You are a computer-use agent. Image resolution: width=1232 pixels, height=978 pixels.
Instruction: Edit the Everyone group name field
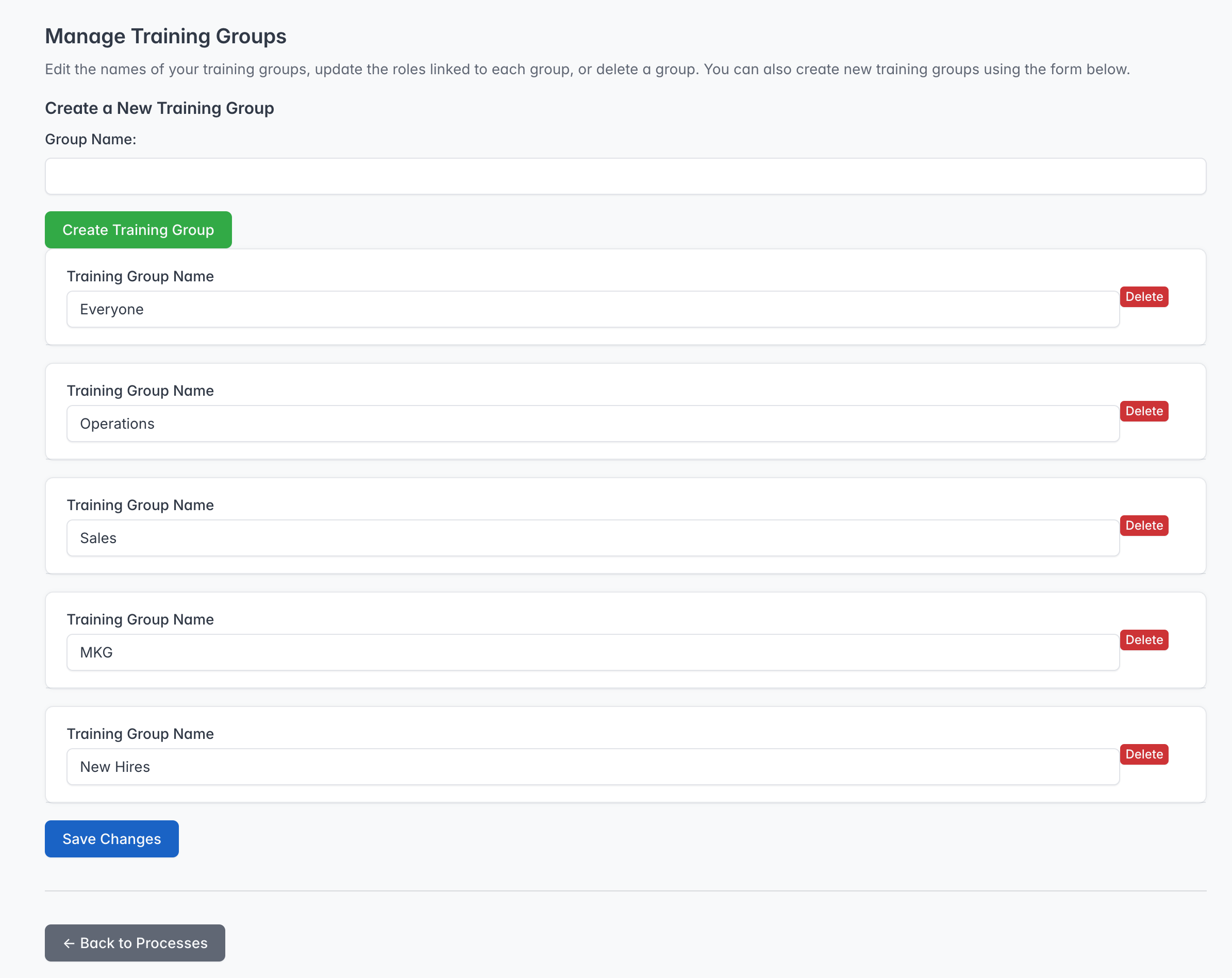coord(593,310)
